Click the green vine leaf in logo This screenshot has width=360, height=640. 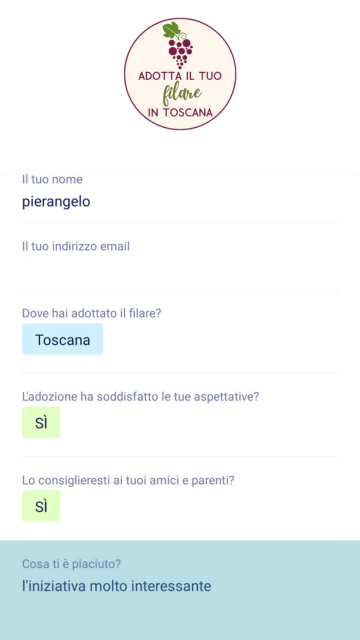[171, 30]
